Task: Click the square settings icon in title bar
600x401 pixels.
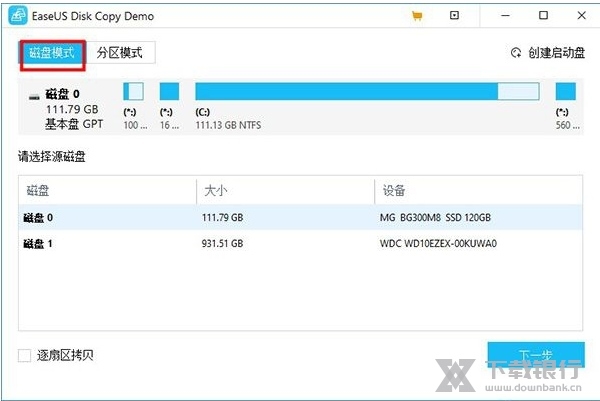Action: (x=454, y=16)
